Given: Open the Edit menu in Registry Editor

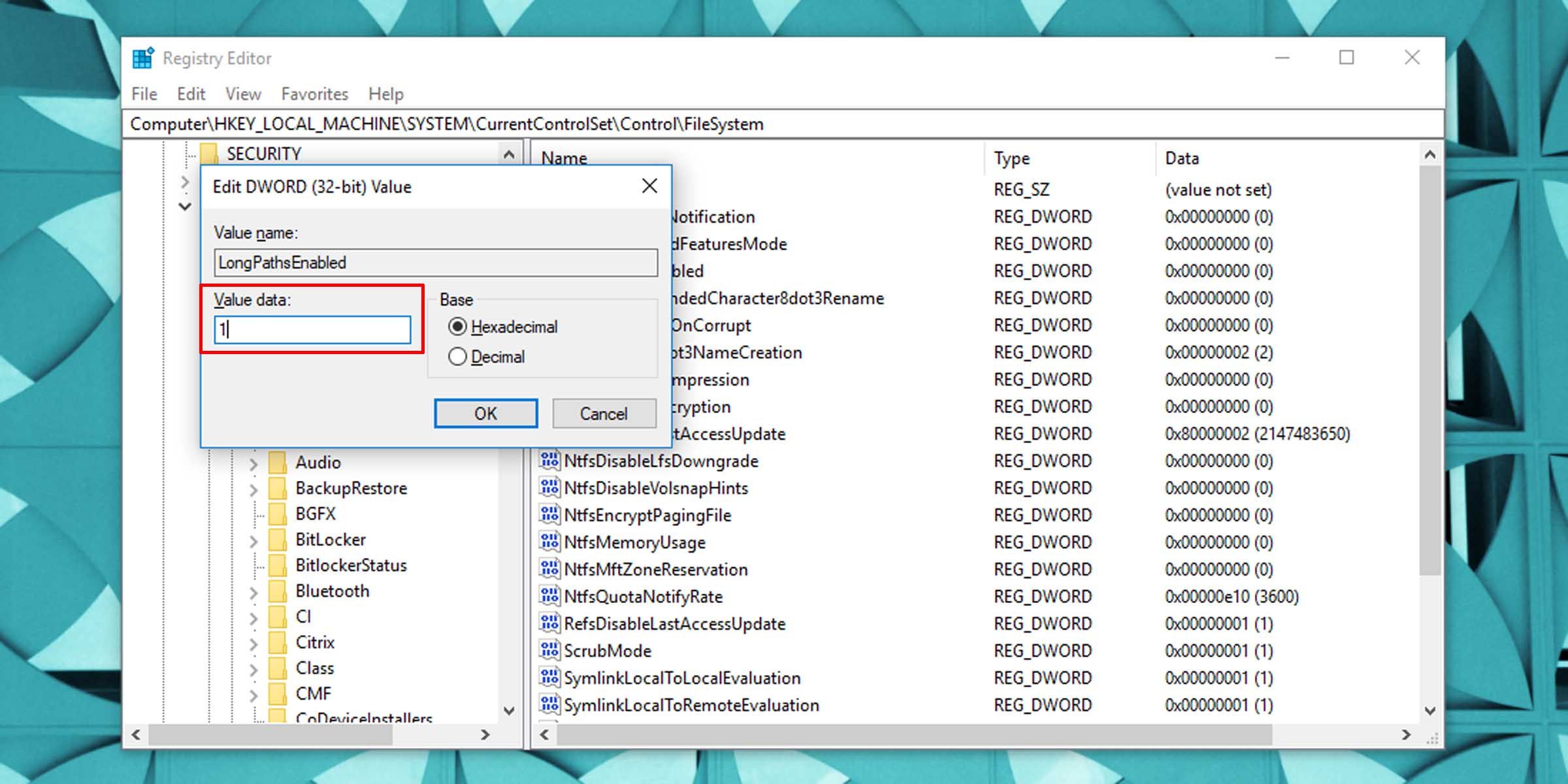Looking at the screenshot, I should [190, 94].
